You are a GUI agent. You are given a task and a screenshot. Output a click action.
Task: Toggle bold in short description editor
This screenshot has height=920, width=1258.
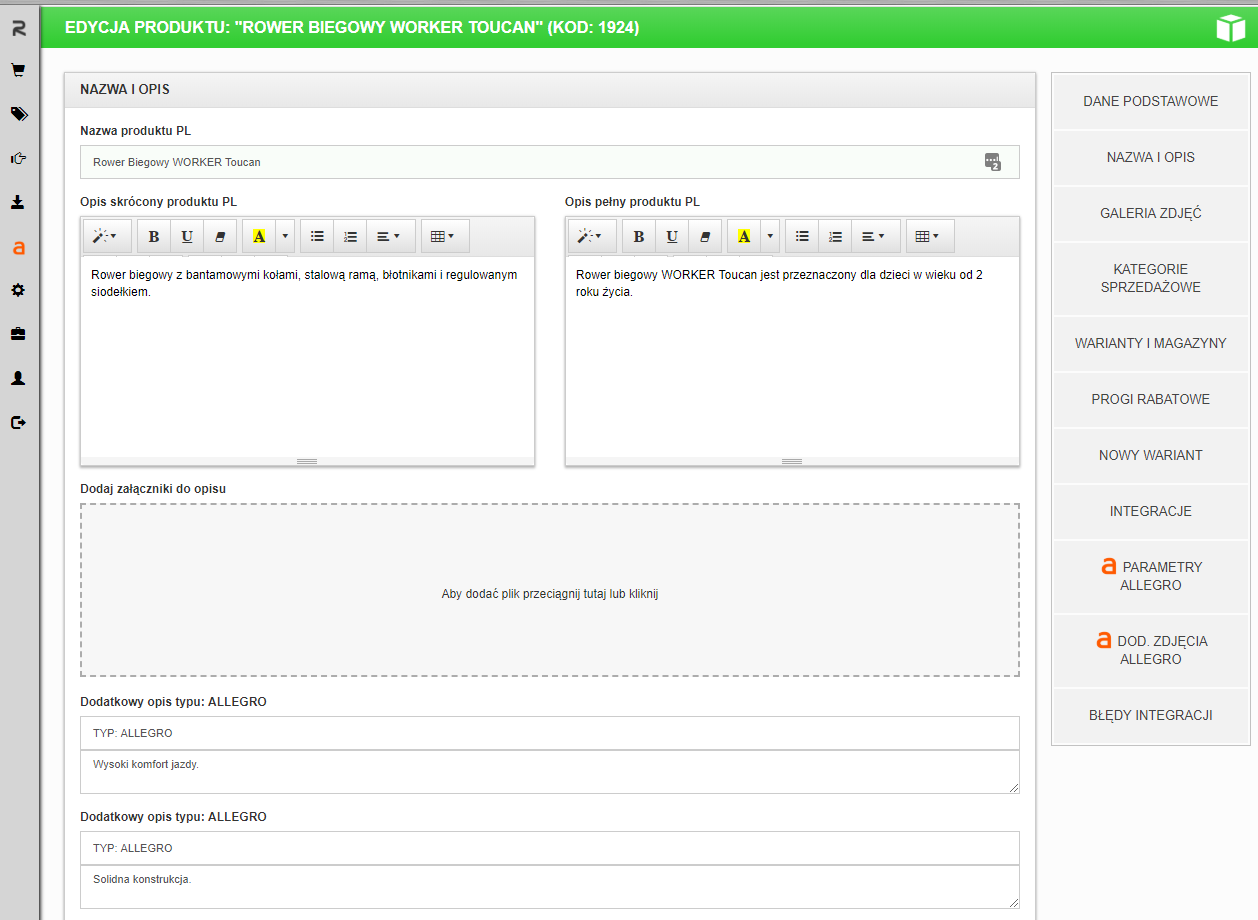coord(154,237)
